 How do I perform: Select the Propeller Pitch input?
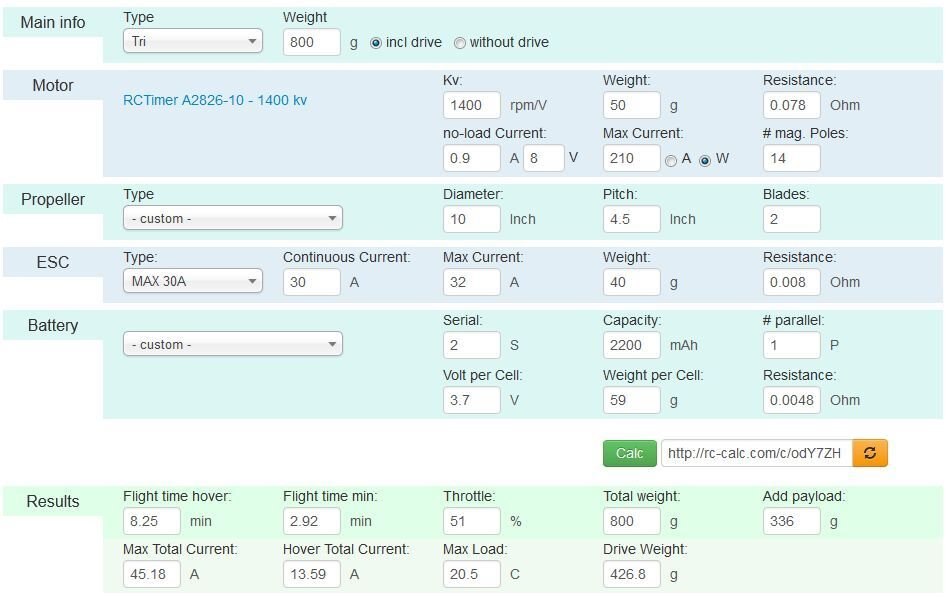pos(631,219)
